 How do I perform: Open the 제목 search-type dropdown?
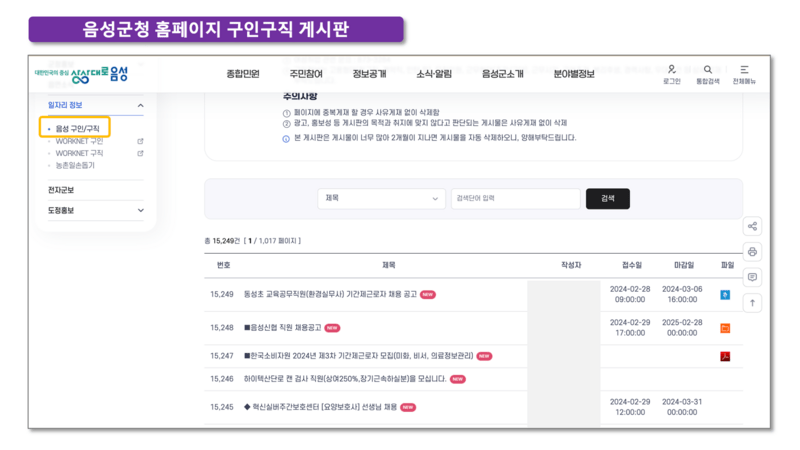coord(381,198)
